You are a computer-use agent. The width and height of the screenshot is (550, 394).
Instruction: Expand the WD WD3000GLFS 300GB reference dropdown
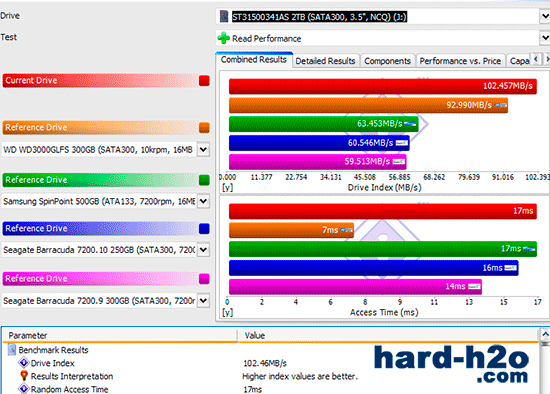coord(203,150)
